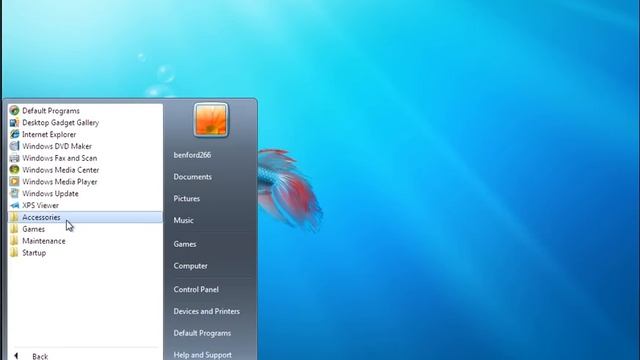Open Pictures from the right pane

click(x=187, y=199)
